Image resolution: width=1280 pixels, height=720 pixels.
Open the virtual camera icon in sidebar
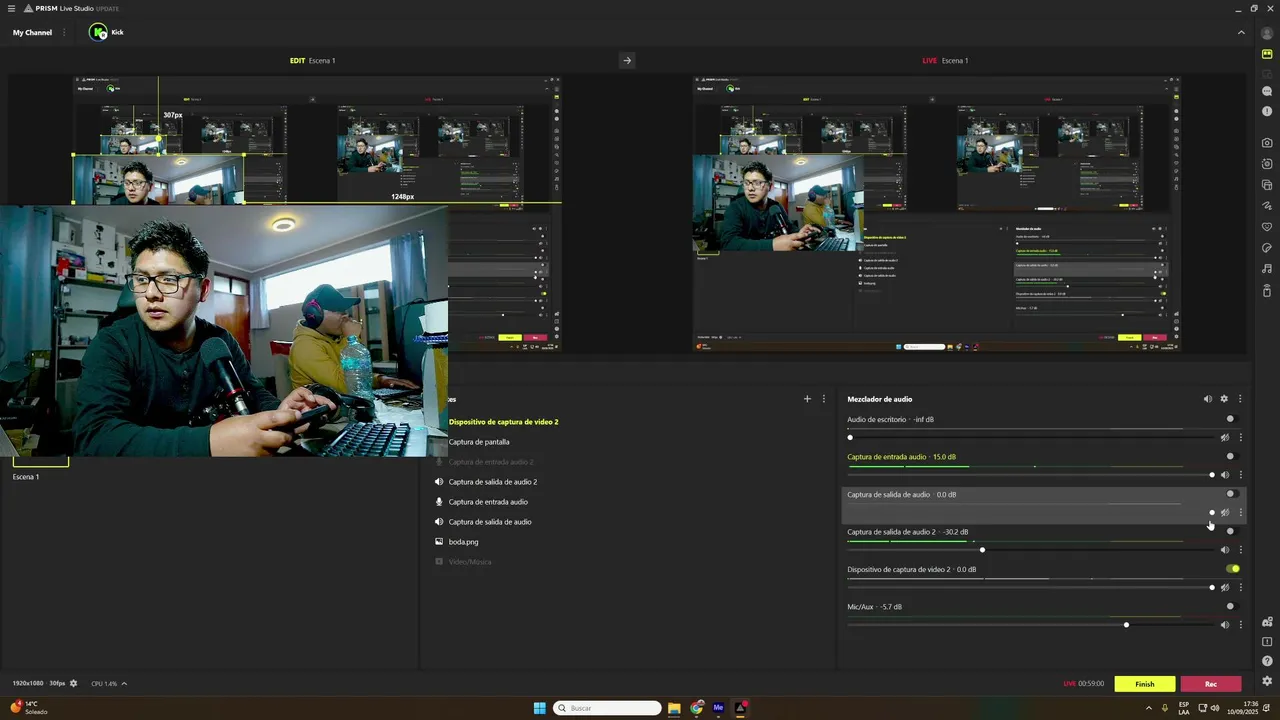click(x=1267, y=164)
